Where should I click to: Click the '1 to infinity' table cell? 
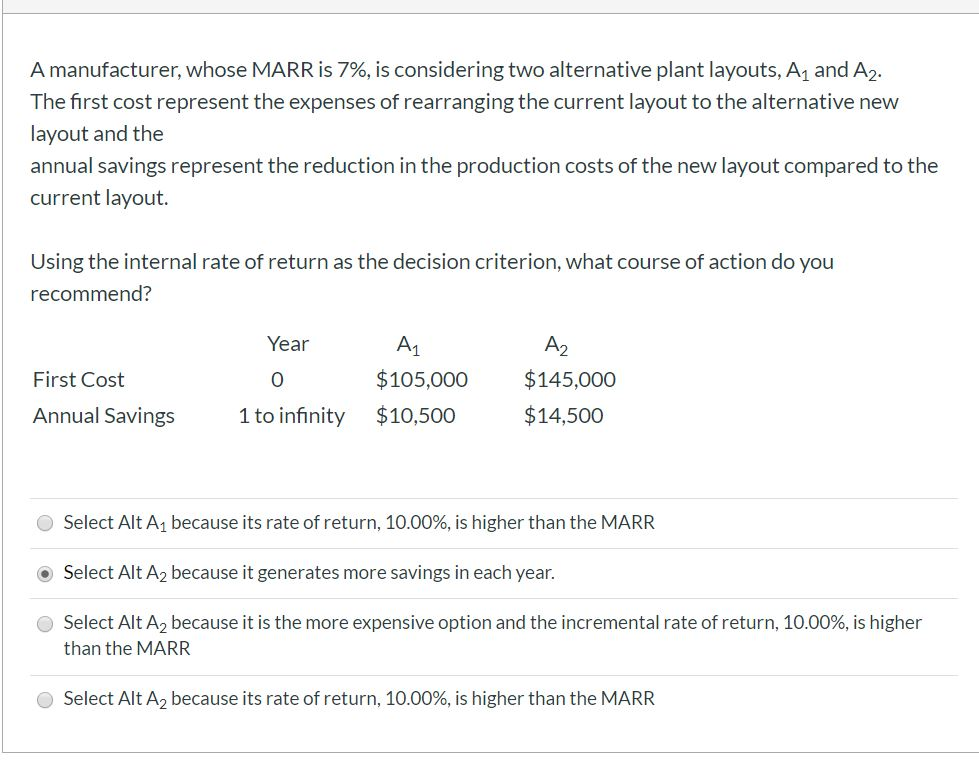pos(288,415)
